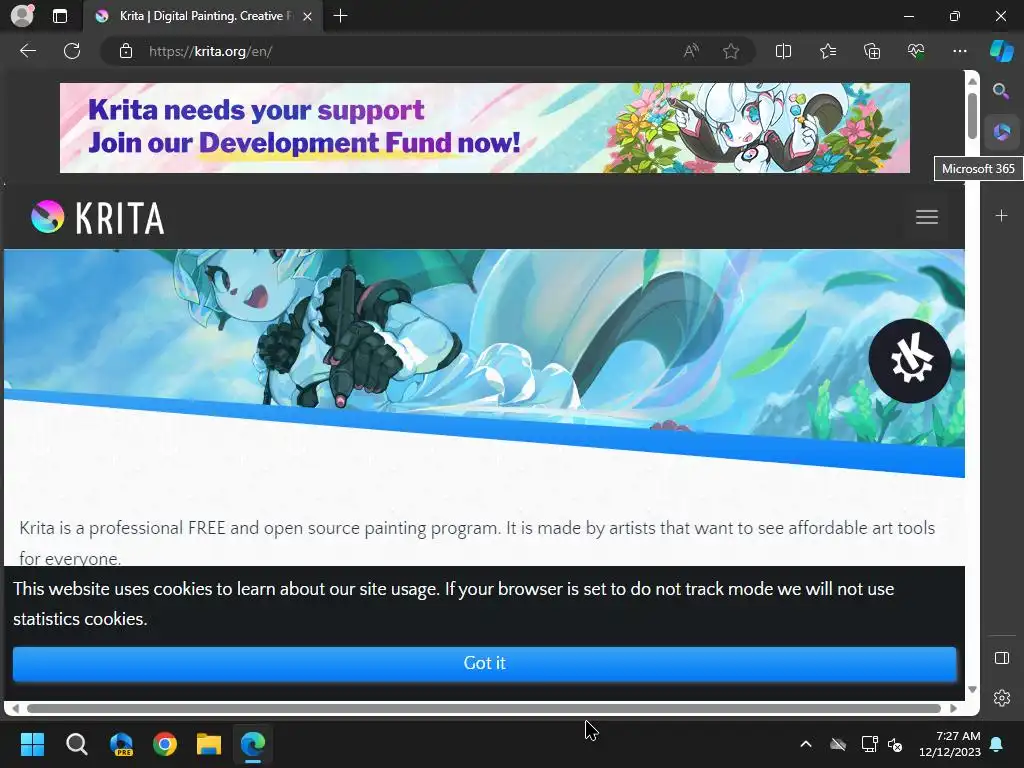Viewport: 1024px width, 768px height.
Task: Open the sidebar search icon
Action: click(x=1001, y=91)
